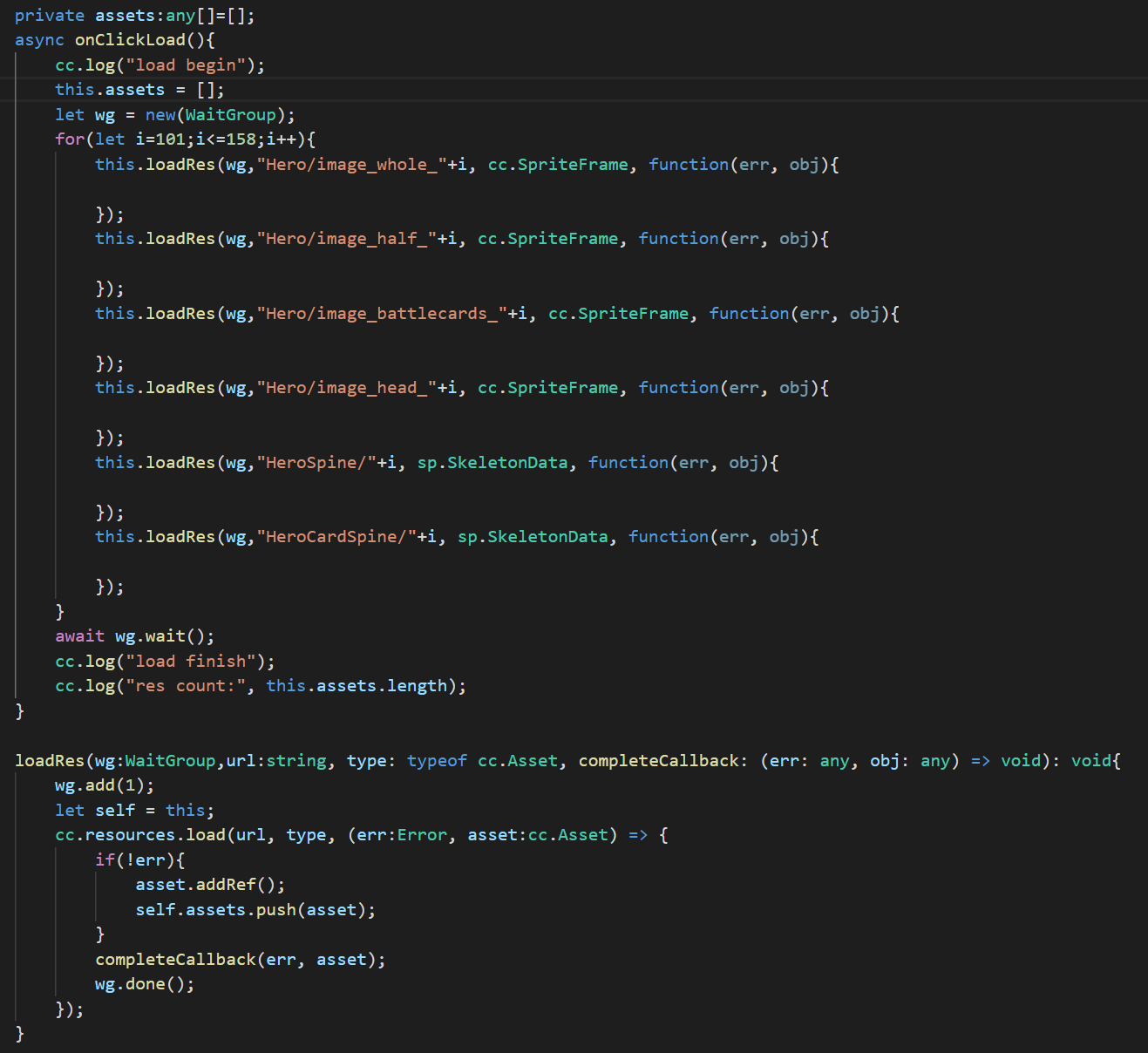Click 'cc.SpriteFrame' on the image_whole line

pyautogui.click(x=558, y=165)
